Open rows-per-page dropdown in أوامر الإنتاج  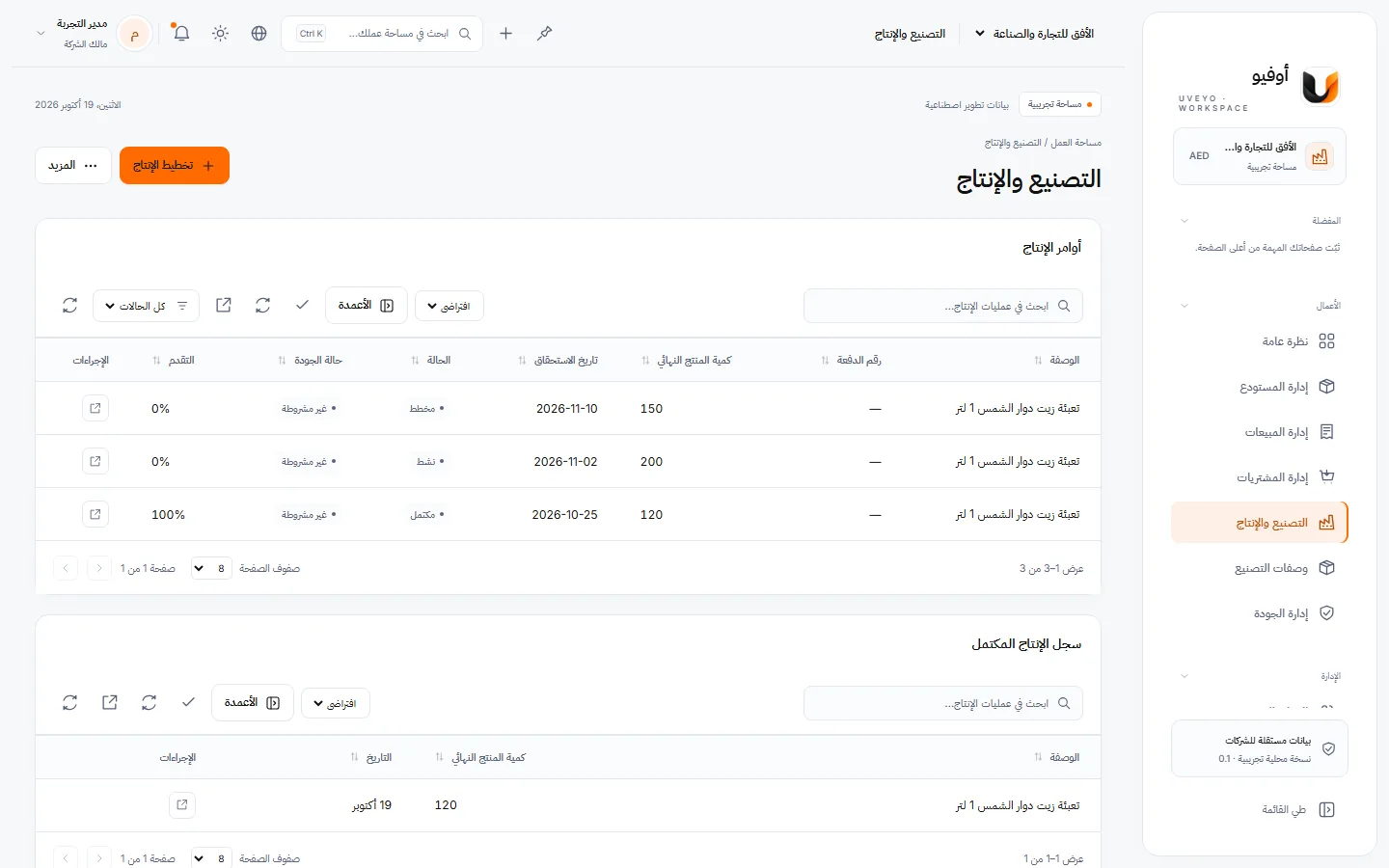(x=211, y=569)
